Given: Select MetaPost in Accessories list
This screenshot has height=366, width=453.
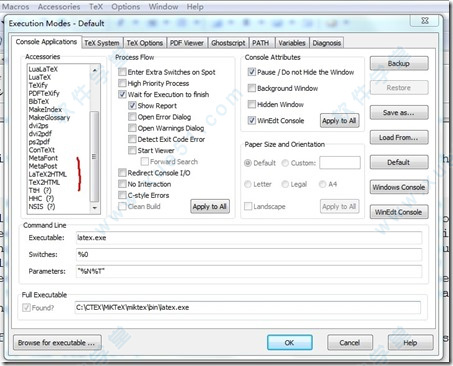Looking at the screenshot, I should click(x=43, y=166).
